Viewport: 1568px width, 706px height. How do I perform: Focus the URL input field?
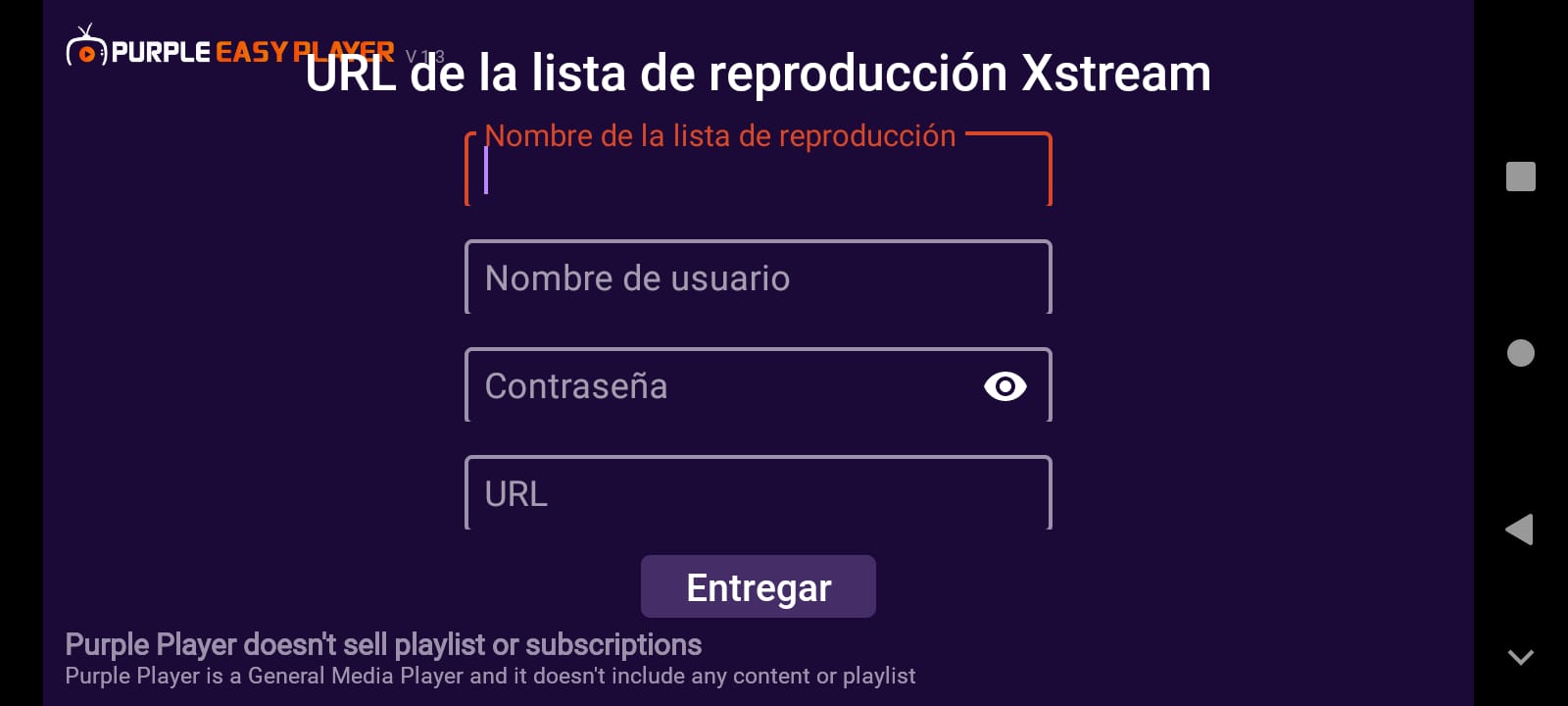click(x=759, y=493)
